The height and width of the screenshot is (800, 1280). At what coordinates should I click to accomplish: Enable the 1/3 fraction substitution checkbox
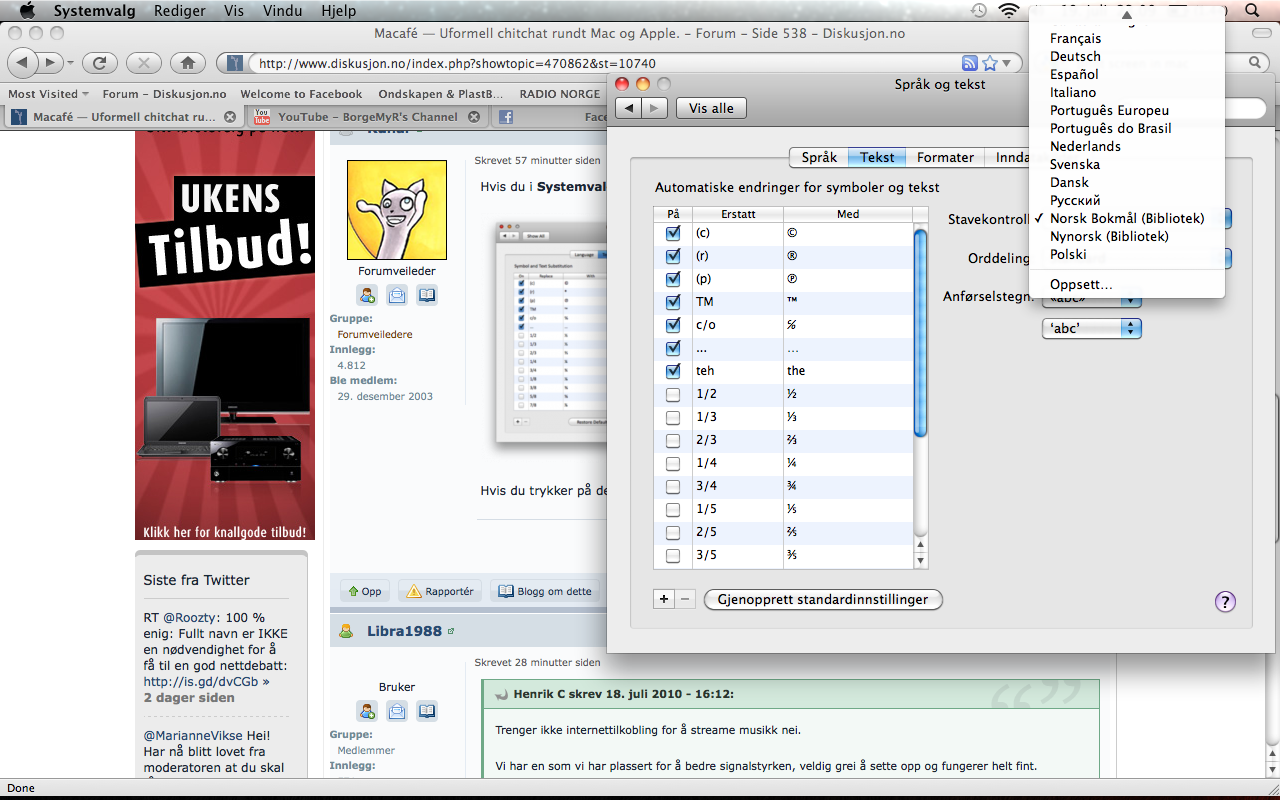(x=673, y=417)
